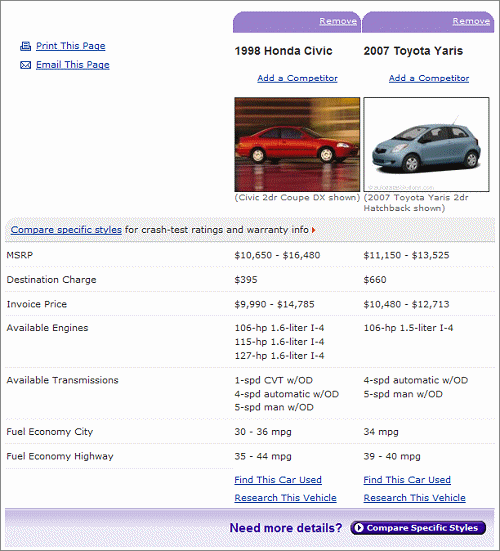The image size is (500, 551).
Task: Click the red Honda Civic coupe photo
Action: (x=297, y=144)
